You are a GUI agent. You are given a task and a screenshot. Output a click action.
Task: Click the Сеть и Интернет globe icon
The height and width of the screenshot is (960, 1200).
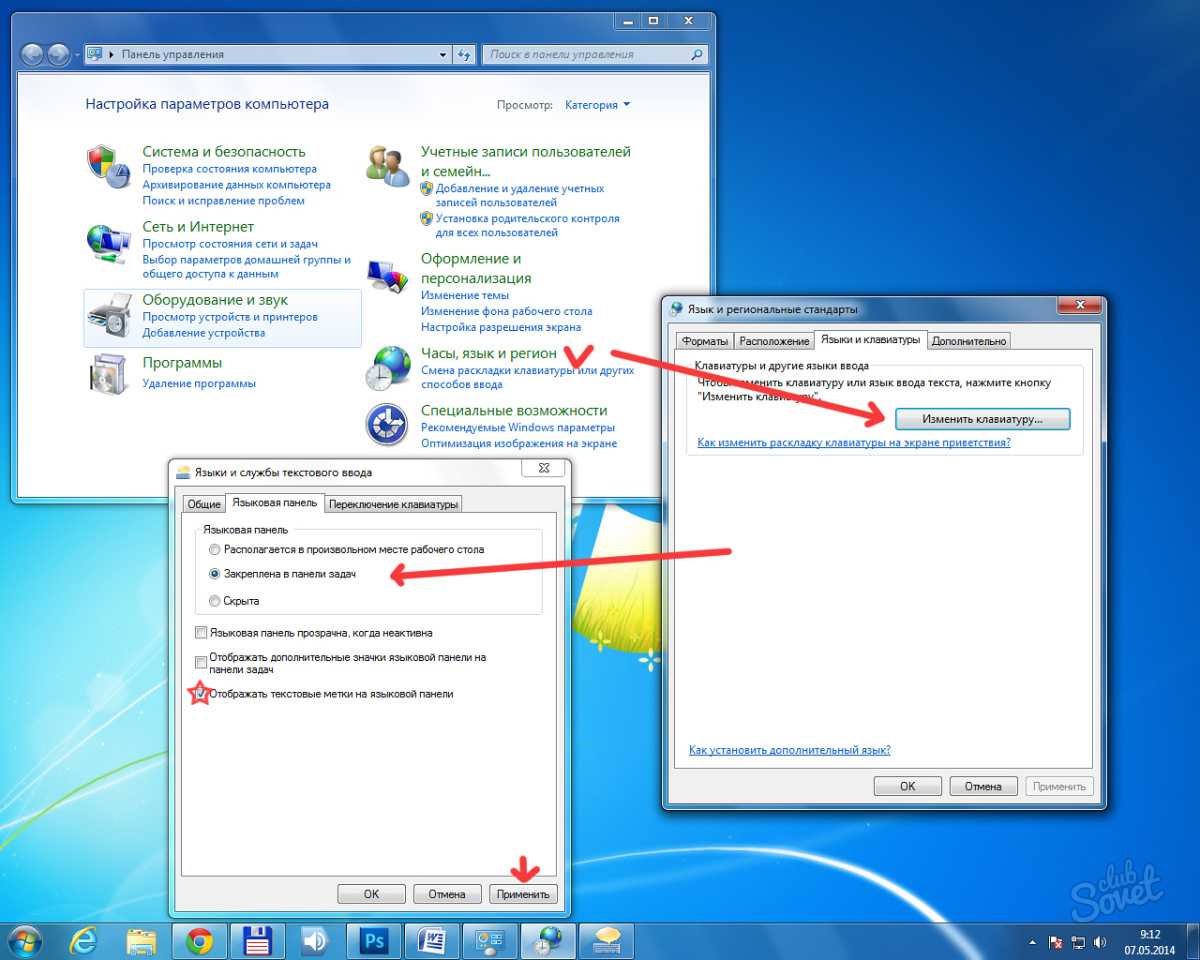point(108,241)
